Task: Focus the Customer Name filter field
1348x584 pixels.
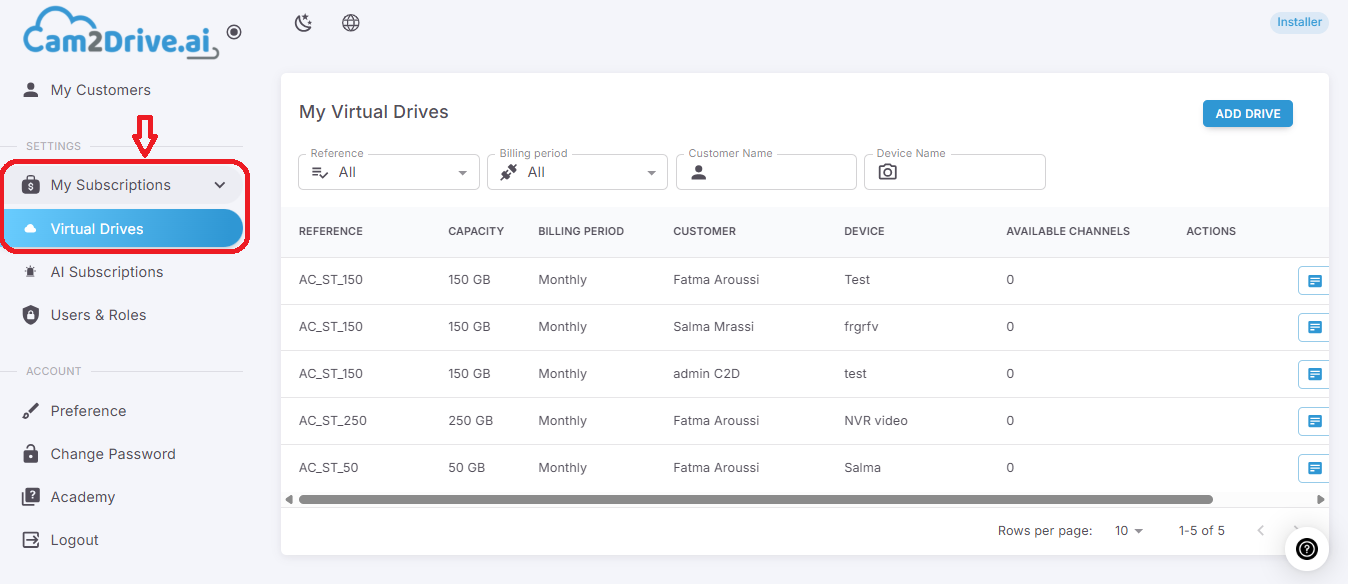Action: [x=766, y=172]
